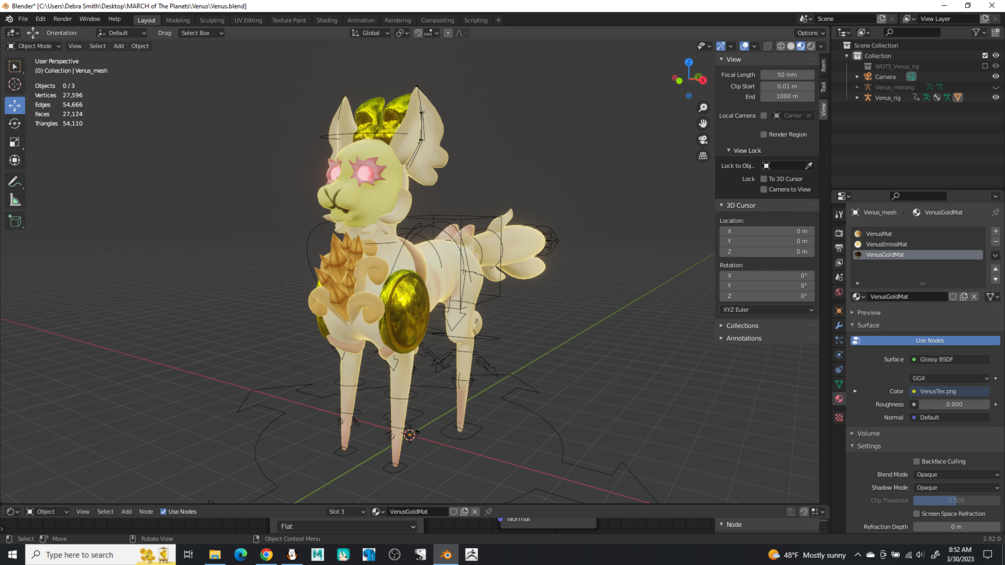Screen dimensions: 1005x565
Task: Open the Render menu
Action: pyautogui.click(x=62, y=19)
